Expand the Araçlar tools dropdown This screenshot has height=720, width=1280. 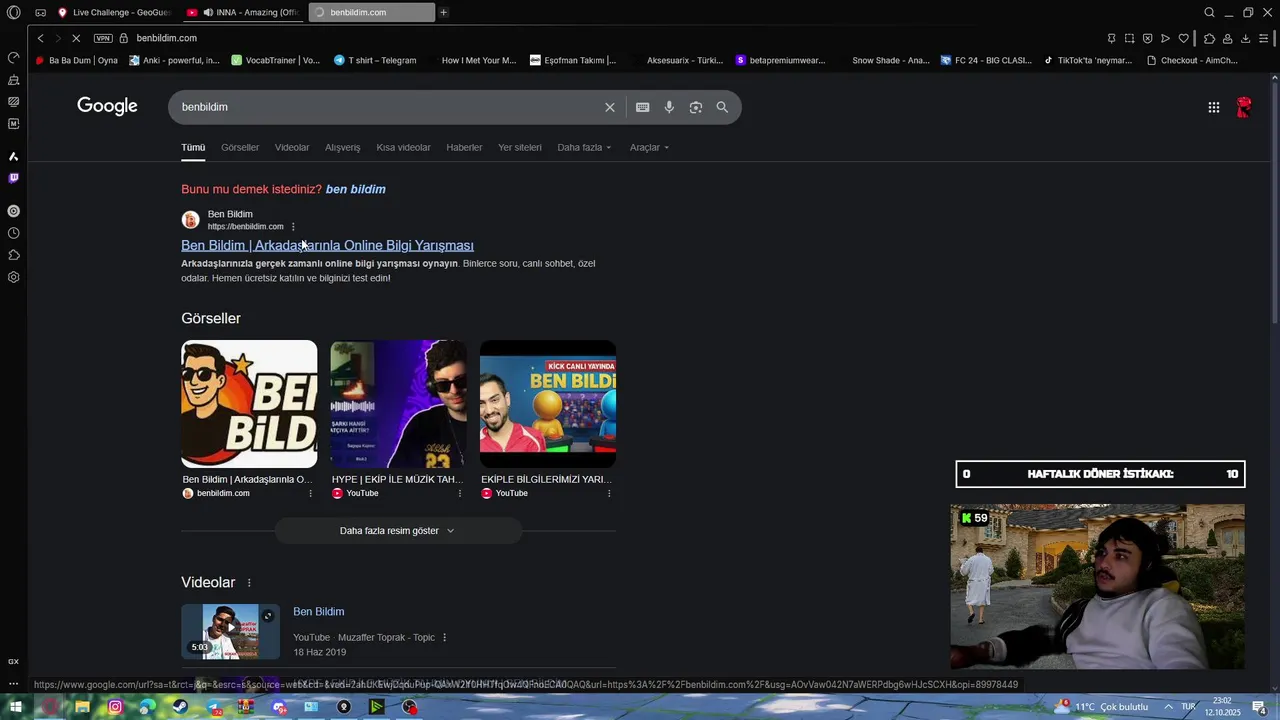(x=649, y=147)
